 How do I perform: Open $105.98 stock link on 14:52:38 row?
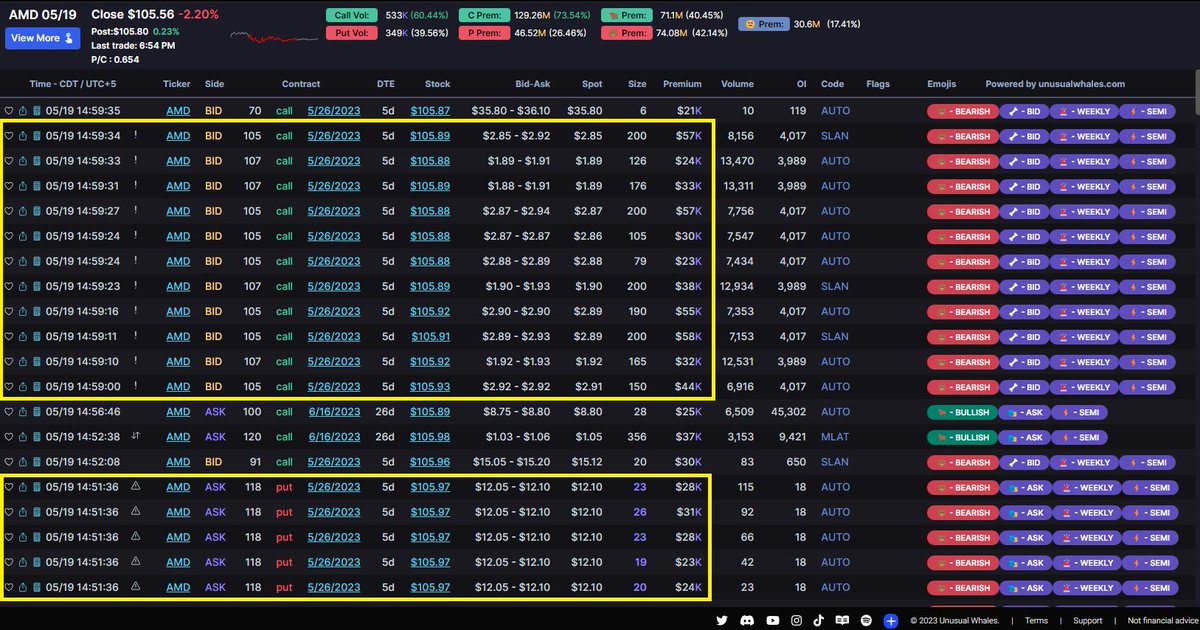pos(430,437)
